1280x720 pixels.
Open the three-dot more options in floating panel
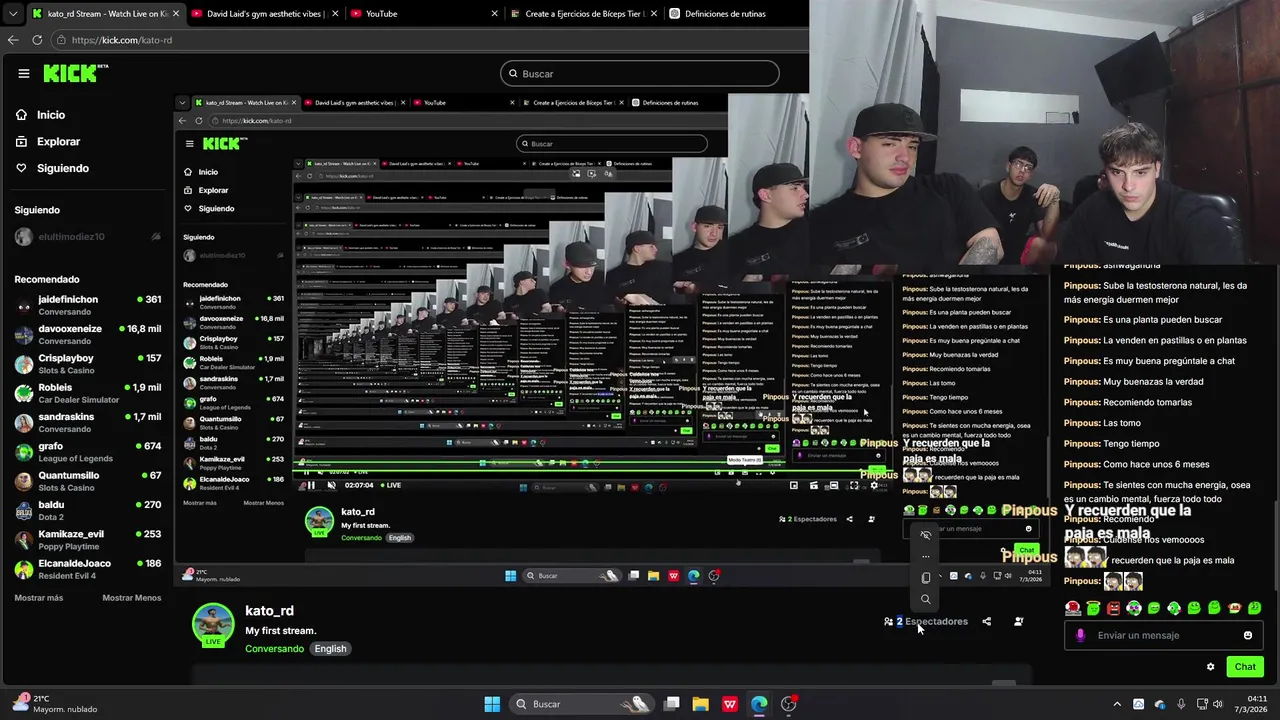(x=925, y=556)
